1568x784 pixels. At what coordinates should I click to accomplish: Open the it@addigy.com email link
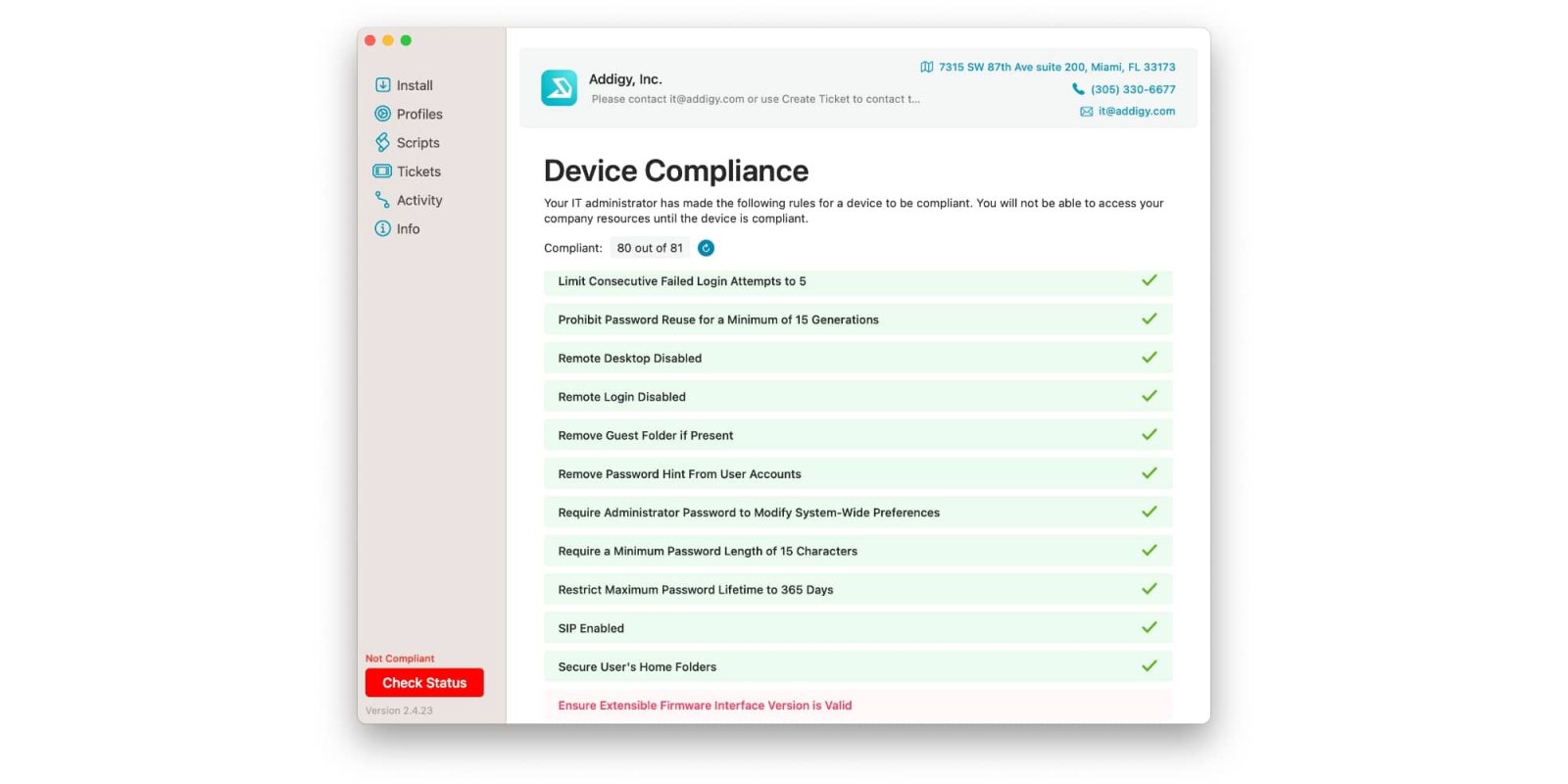pyautogui.click(x=1136, y=112)
